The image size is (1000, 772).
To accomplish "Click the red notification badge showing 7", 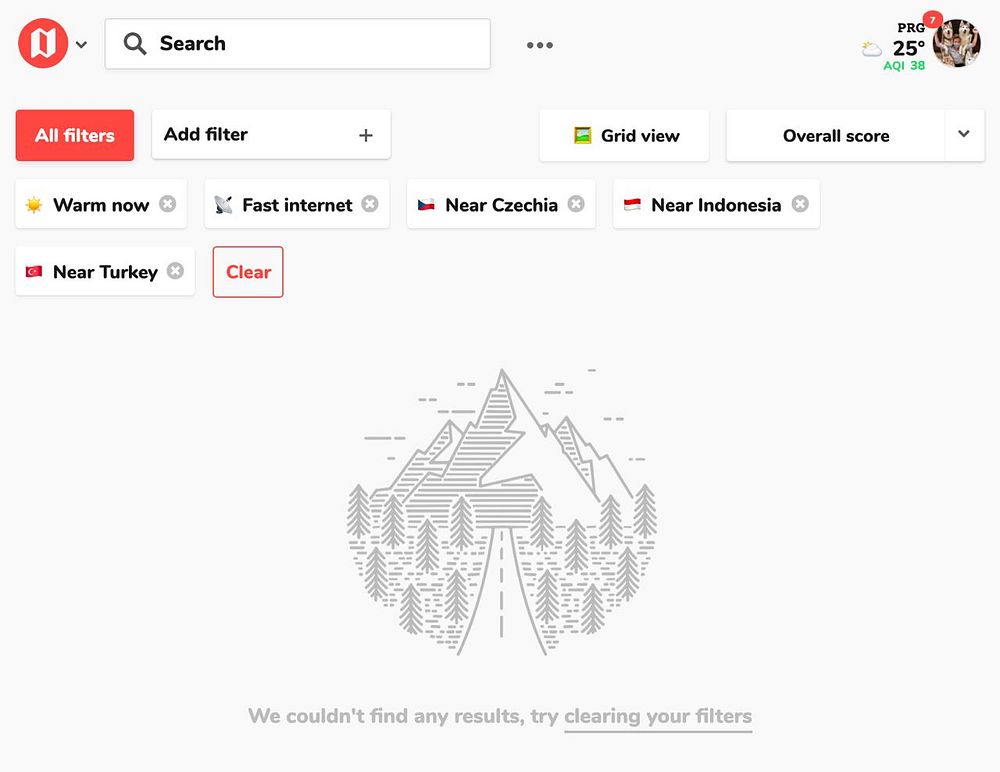I will point(932,20).
